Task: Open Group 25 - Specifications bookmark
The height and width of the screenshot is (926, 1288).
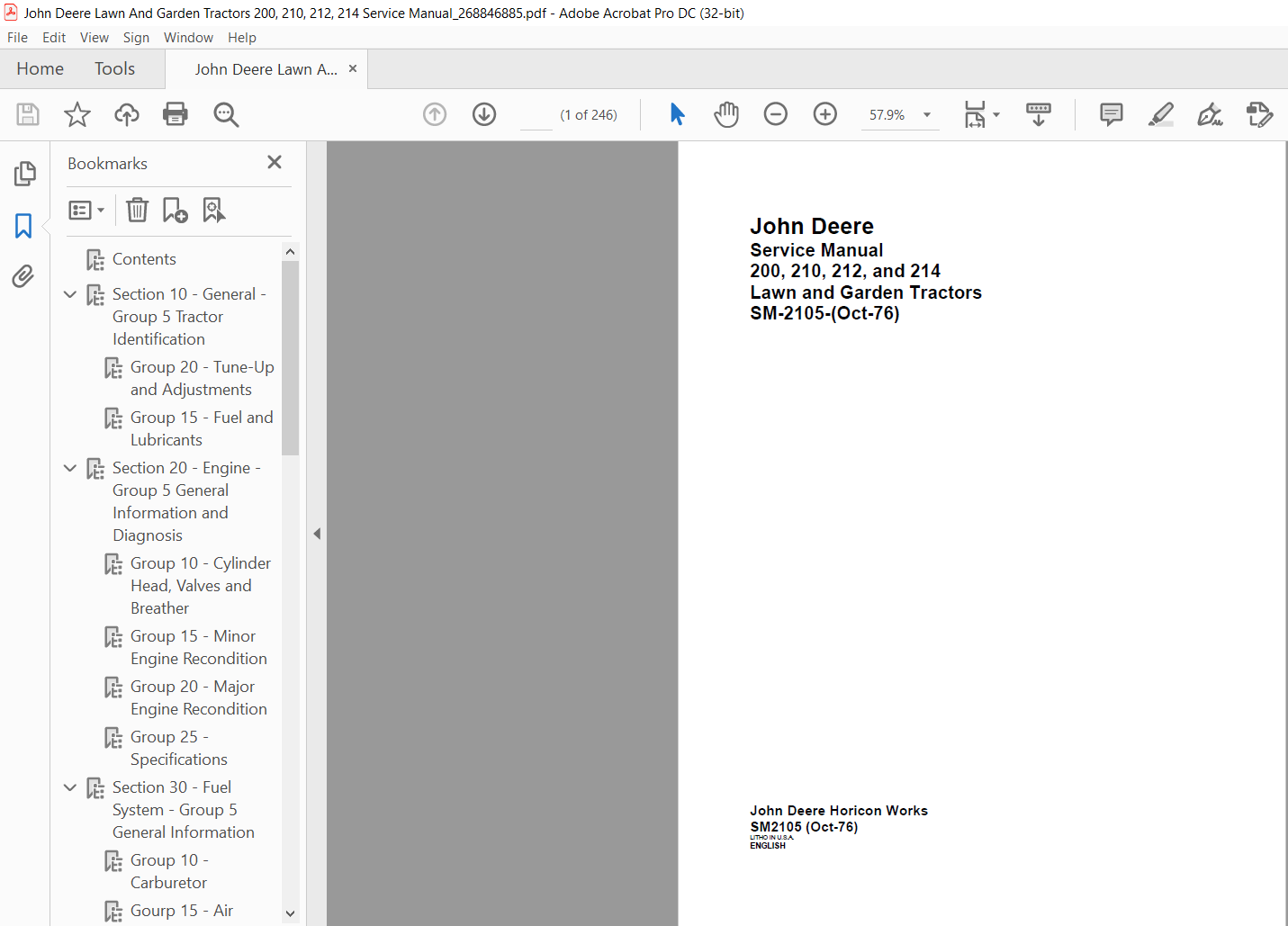Action: [178, 748]
